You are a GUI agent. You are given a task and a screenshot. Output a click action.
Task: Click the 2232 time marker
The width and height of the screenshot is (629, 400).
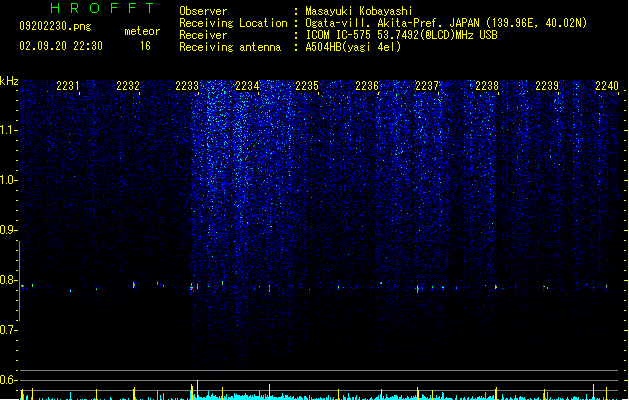(x=128, y=85)
